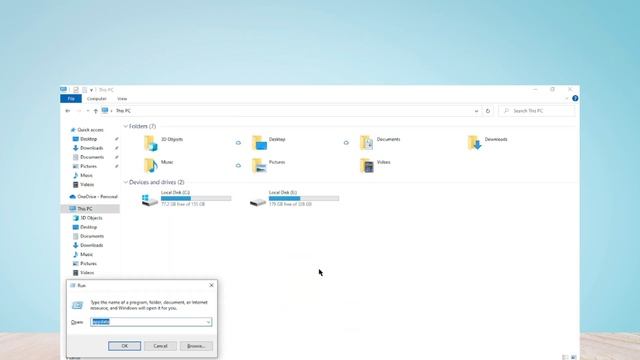Viewport: 640px width, 360px height.
Task: Select the Downloads folder icon in main pane
Action: point(475,143)
